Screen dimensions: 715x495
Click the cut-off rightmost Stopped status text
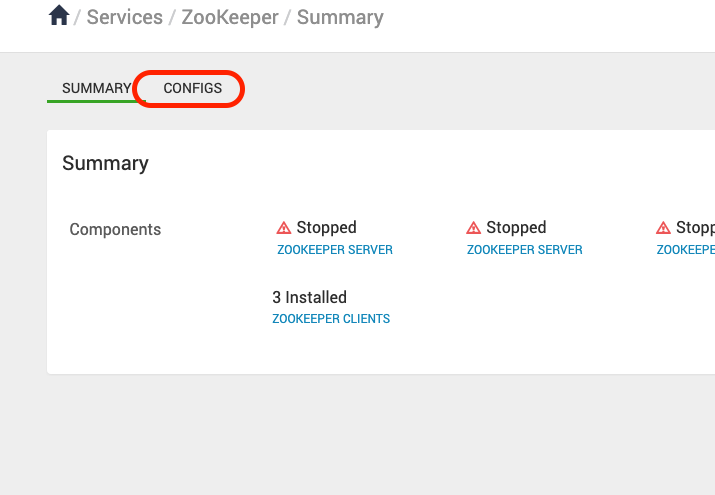click(695, 228)
